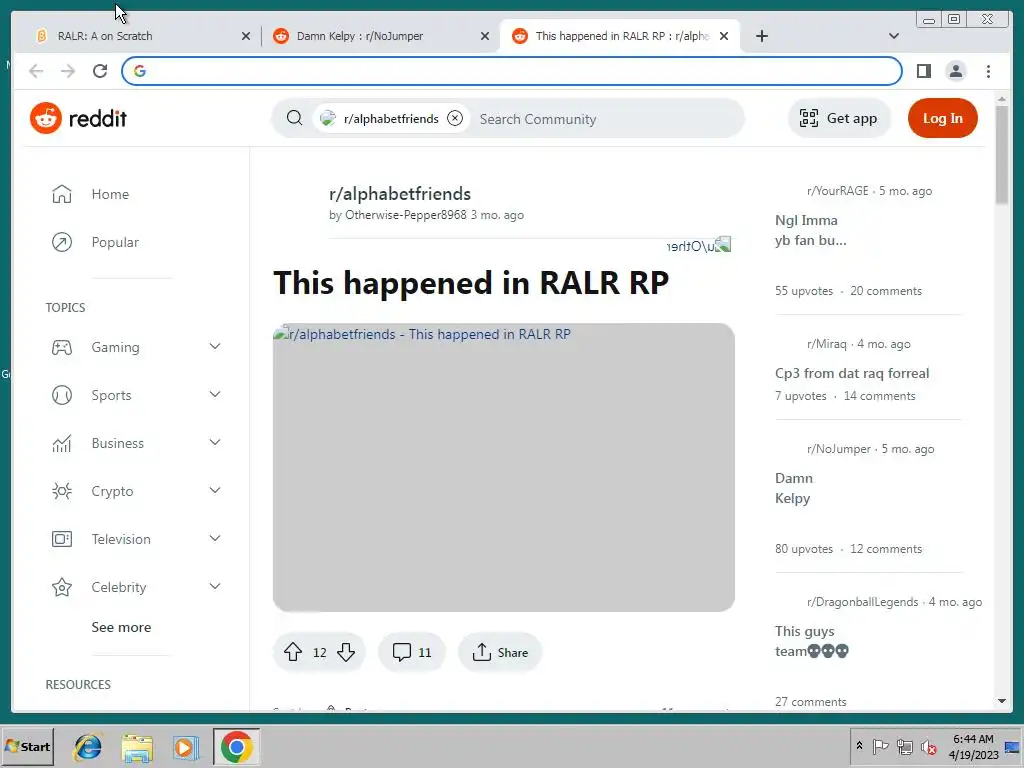Close the This happened in RALR RP tab
This screenshot has width=1024, height=768.
pos(724,36)
